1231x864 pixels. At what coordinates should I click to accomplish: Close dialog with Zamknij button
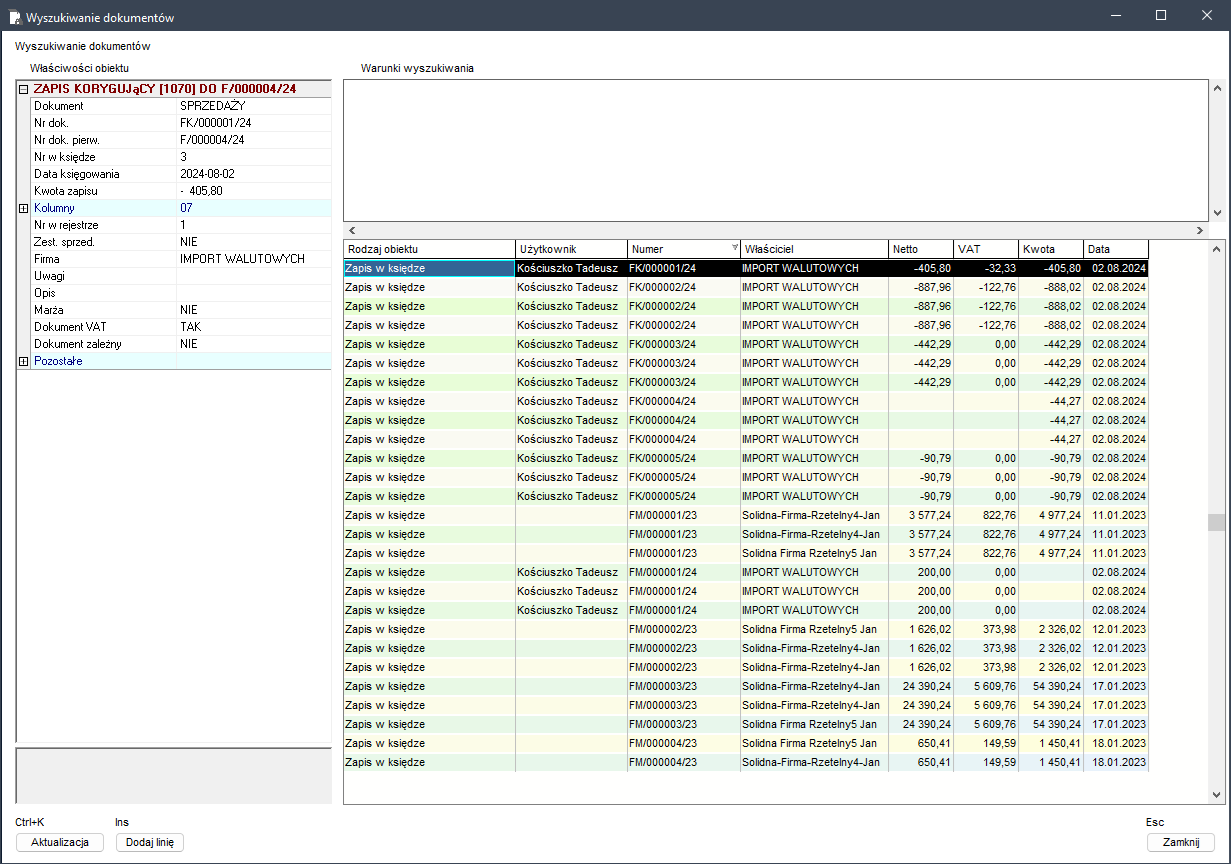[1181, 842]
